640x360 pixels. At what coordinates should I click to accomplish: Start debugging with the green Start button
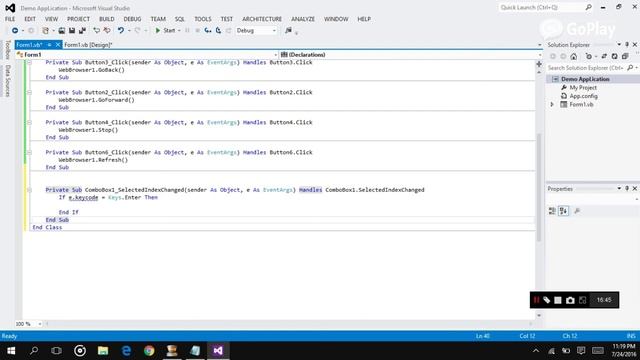165,31
